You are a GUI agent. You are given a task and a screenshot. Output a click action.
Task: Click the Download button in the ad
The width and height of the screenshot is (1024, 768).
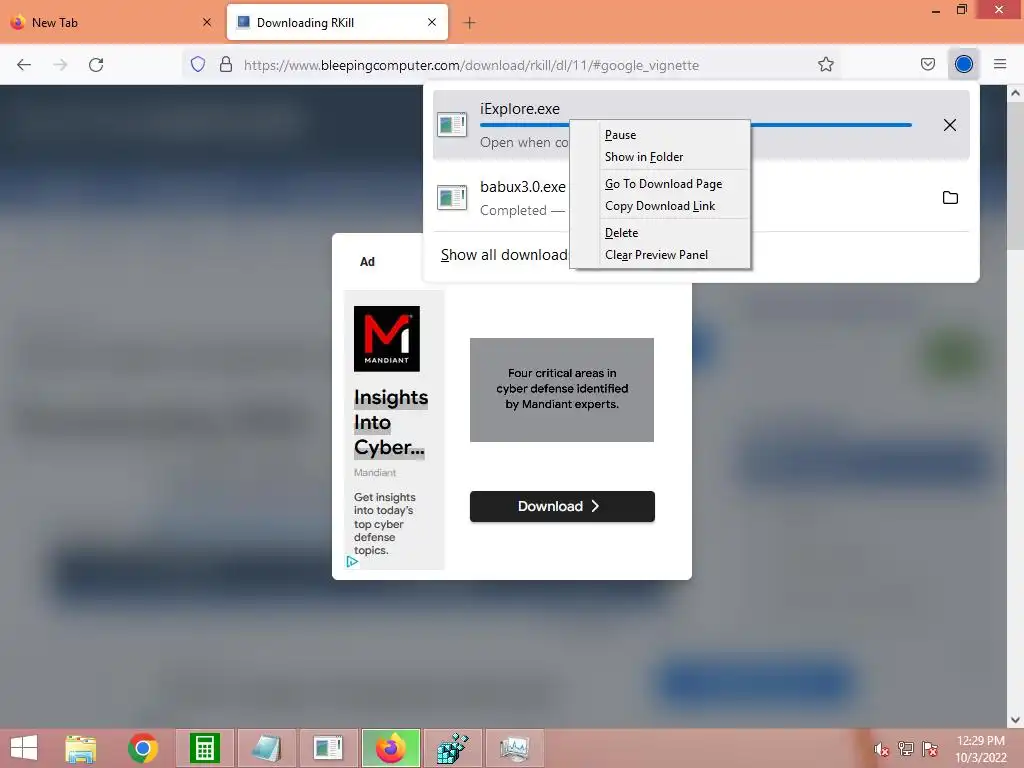tap(562, 506)
